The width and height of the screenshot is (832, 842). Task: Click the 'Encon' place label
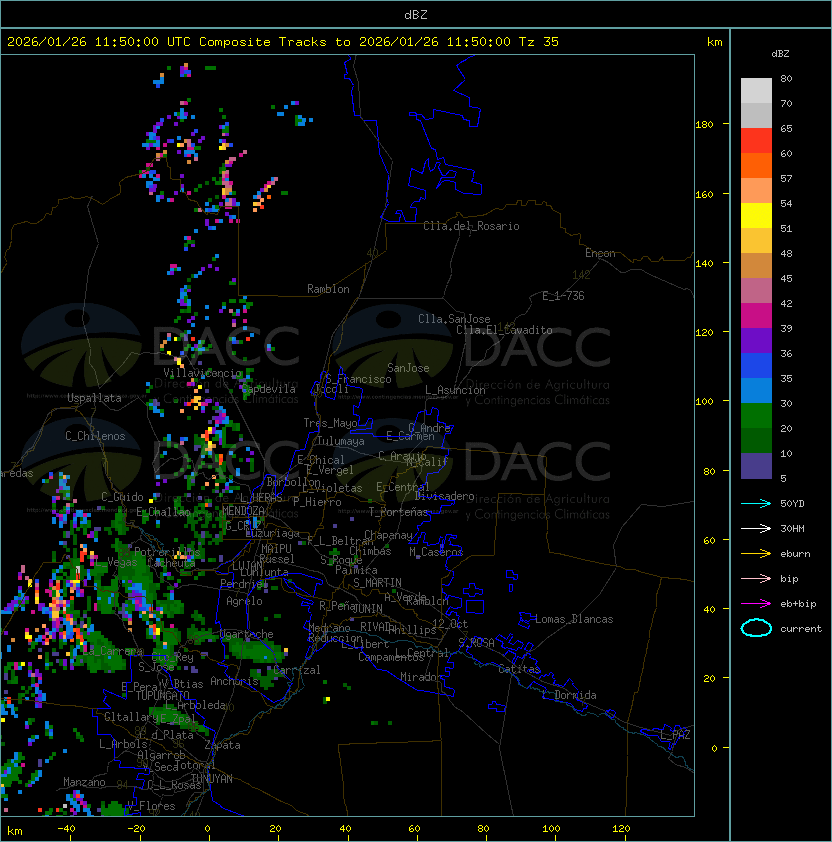point(600,253)
